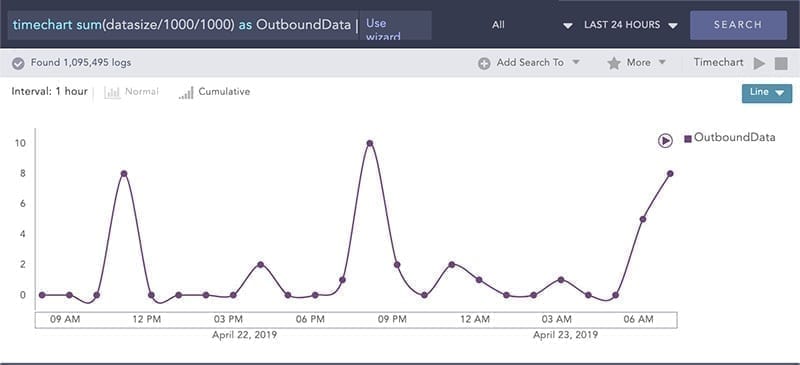800x365 pixels.
Task: Select the 03 AM label on the time axis
Action: 557,320
